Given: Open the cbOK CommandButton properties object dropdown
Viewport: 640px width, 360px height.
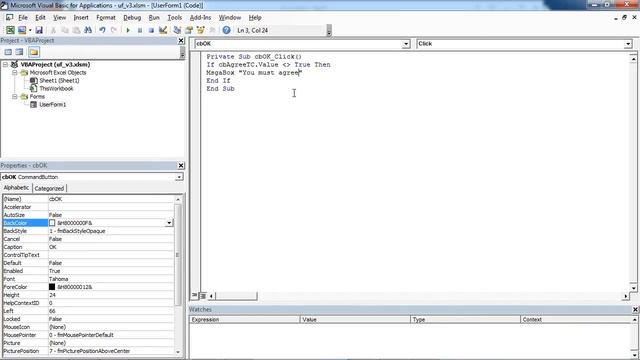Looking at the screenshot, I should tap(179, 177).
